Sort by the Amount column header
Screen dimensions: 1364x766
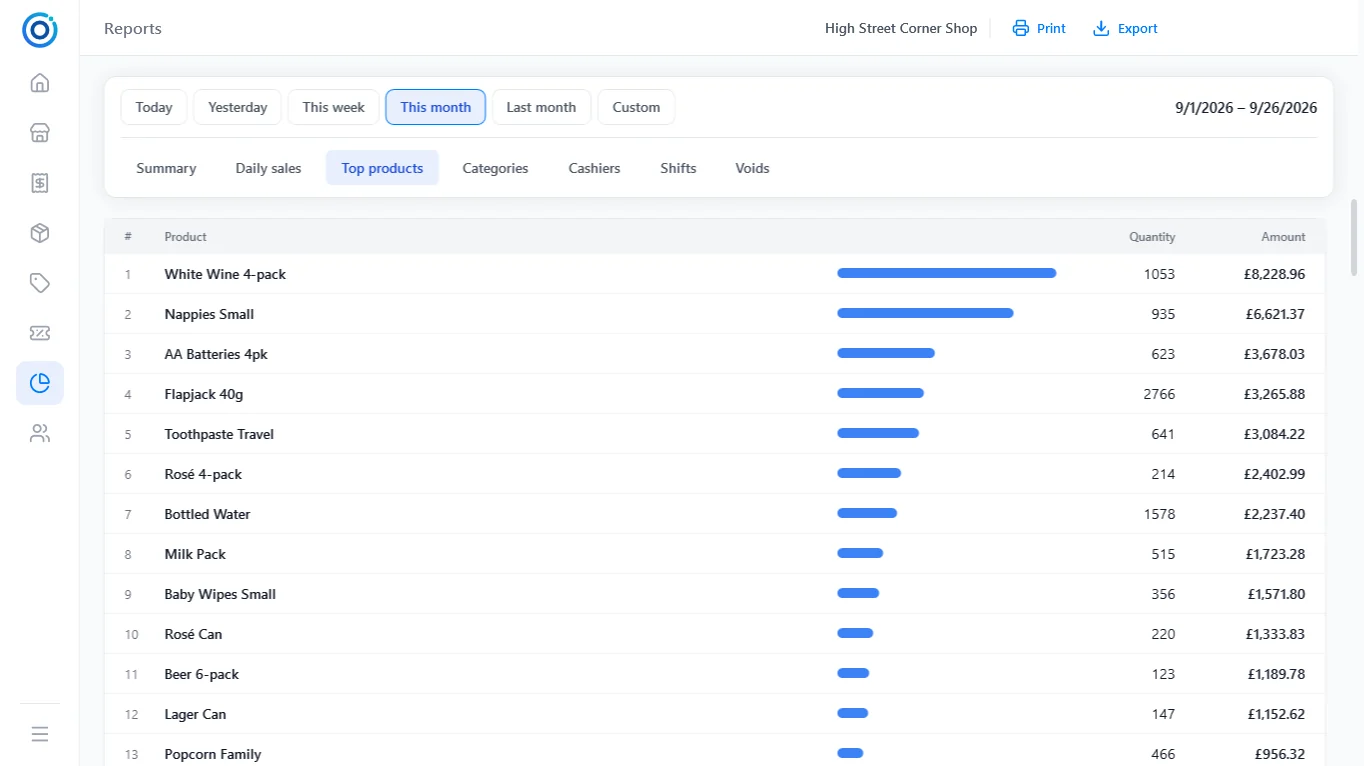1283,237
